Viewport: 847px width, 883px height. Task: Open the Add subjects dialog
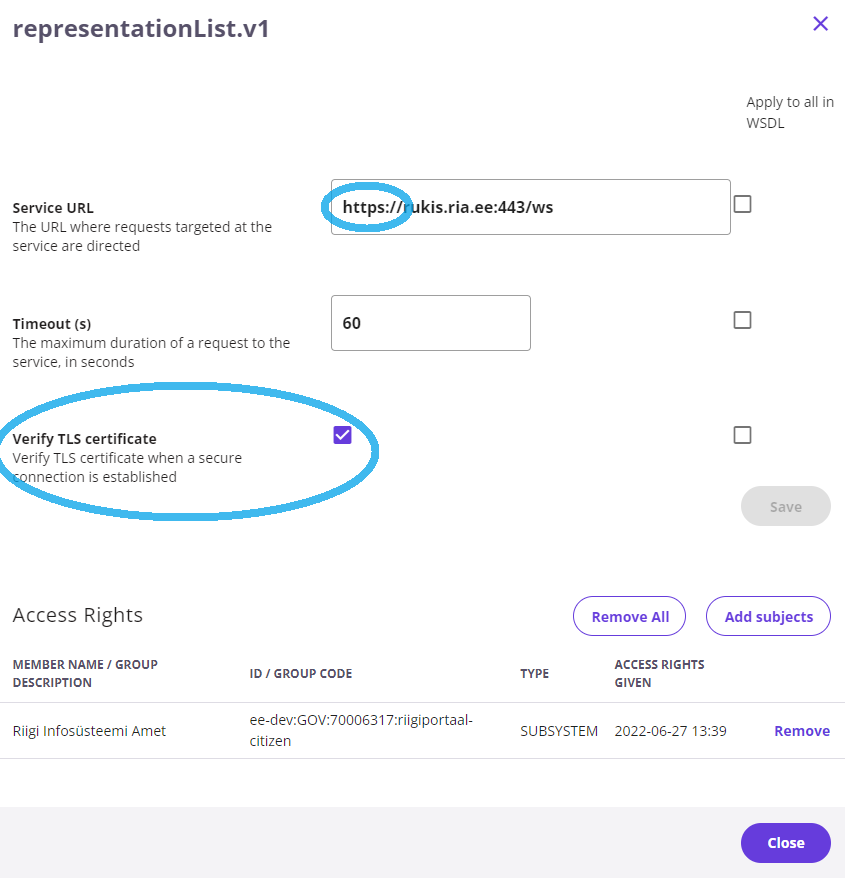[768, 617]
